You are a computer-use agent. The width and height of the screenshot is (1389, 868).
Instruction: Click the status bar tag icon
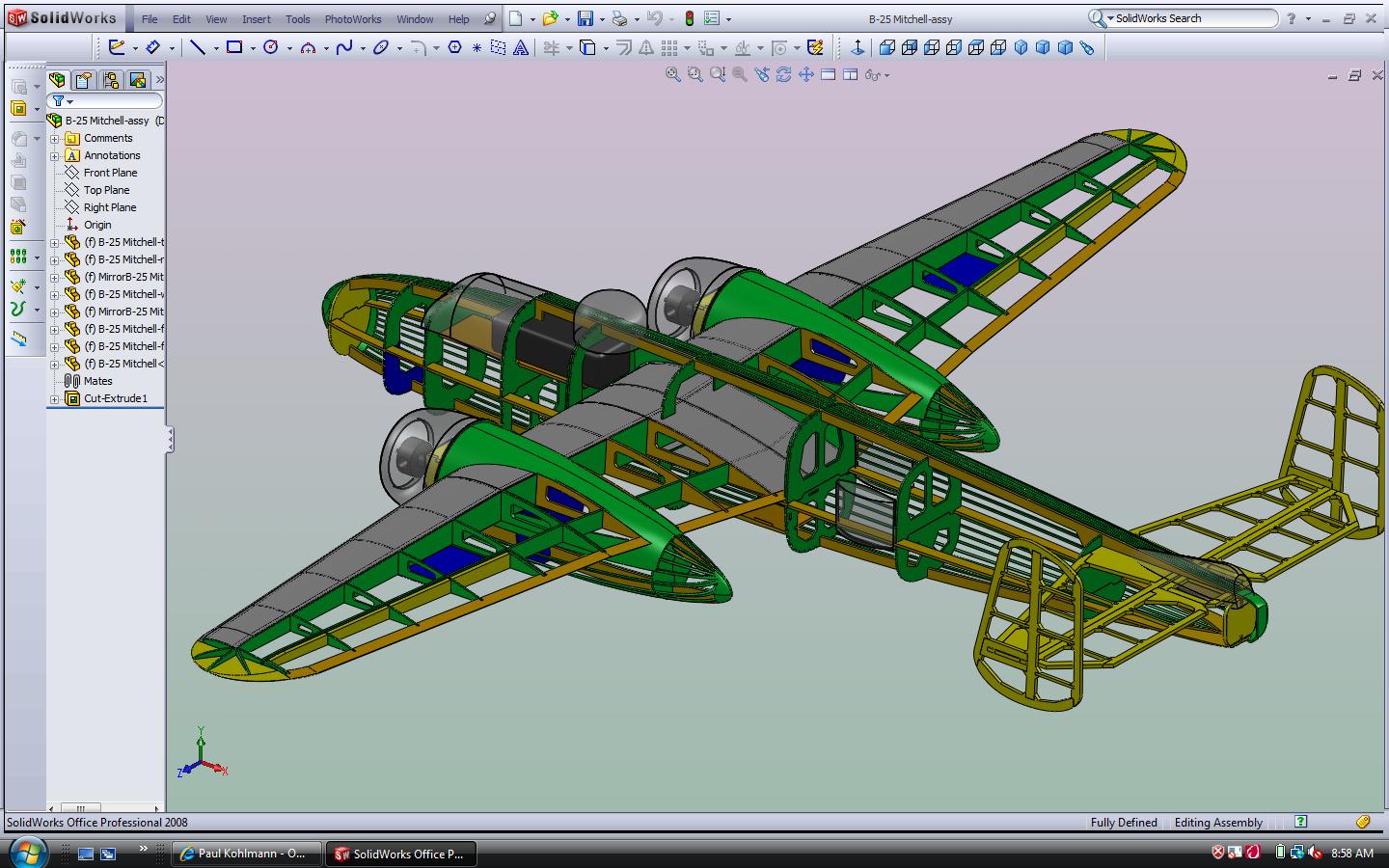[x=1363, y=822]
